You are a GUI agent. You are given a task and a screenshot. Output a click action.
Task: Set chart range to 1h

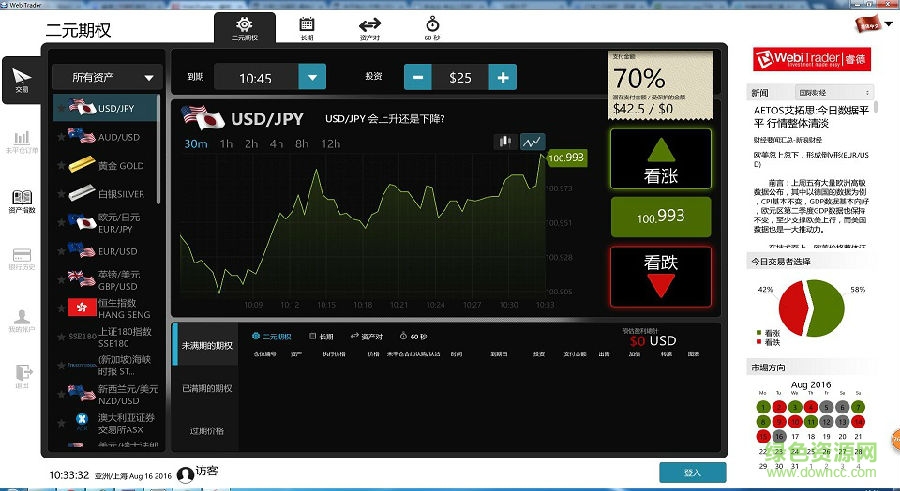click(226, 144)
